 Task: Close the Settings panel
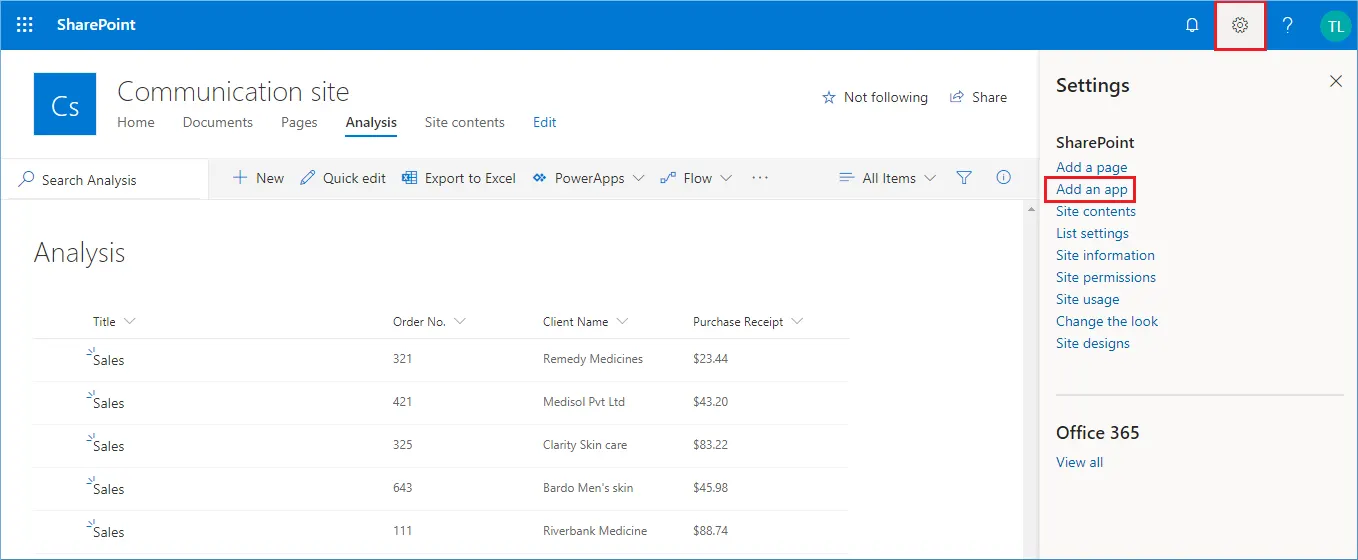[x=1336, y=81]
